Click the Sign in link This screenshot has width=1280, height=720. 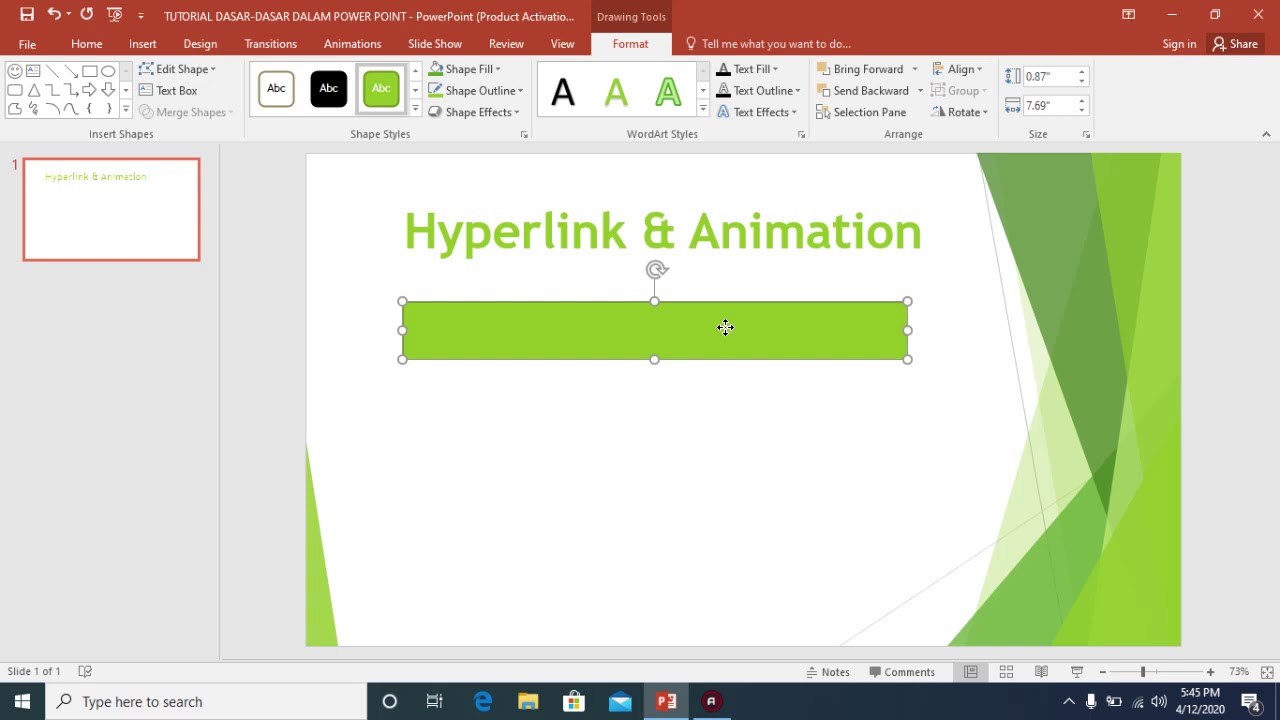coord(1179,44)
